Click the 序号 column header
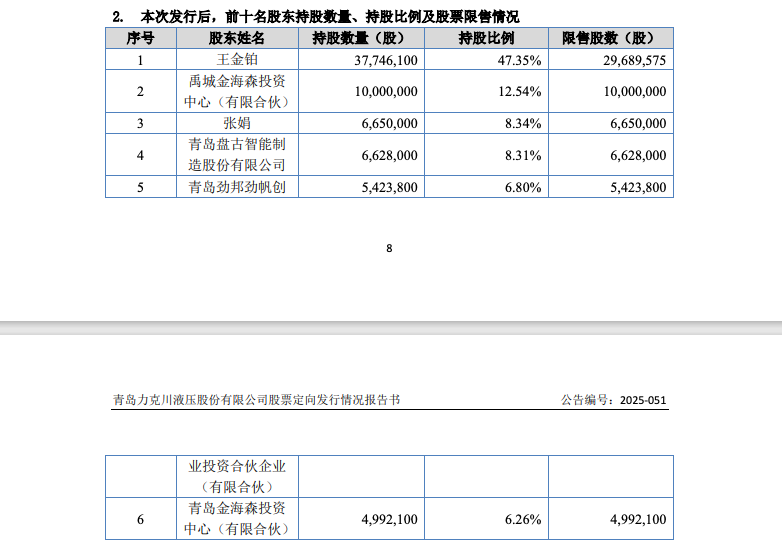782x540 pixels. click(x=140, y=38)
